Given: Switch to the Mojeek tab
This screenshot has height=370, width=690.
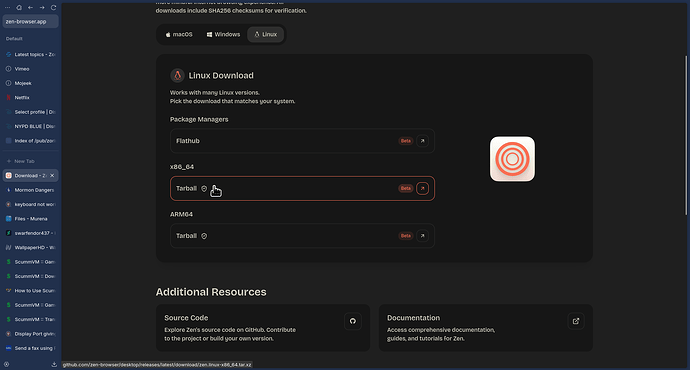Looking at the screenshot, I should (x=30, y=83).
